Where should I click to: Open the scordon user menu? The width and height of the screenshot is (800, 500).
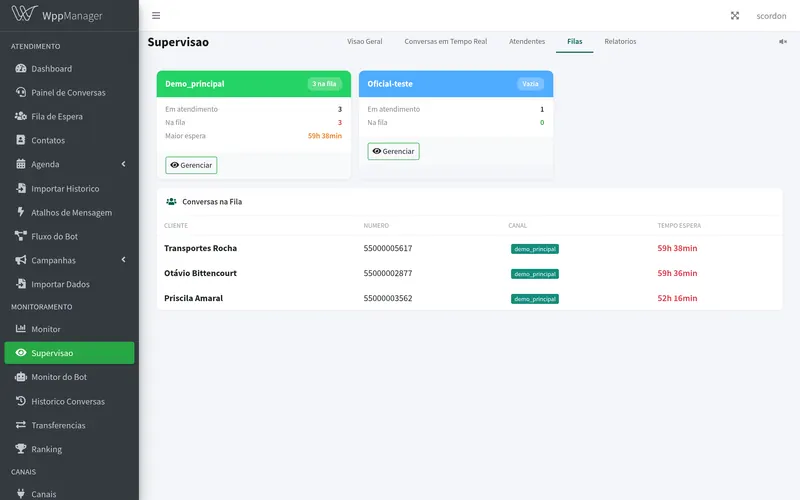pyautogui.click(x=771, y=16)
